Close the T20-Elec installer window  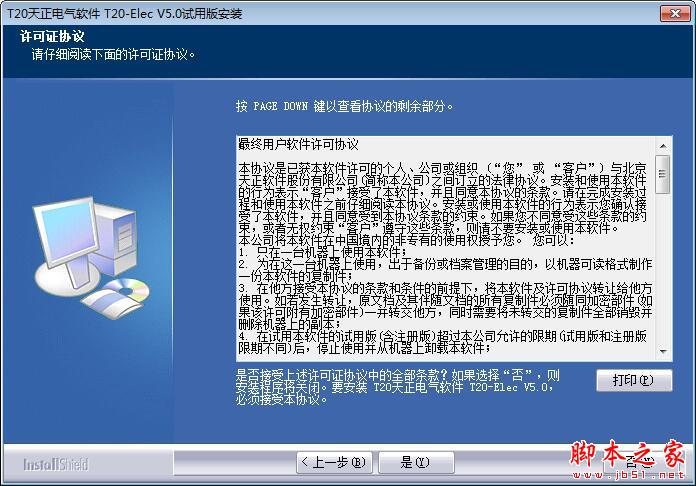coord(675,14)
